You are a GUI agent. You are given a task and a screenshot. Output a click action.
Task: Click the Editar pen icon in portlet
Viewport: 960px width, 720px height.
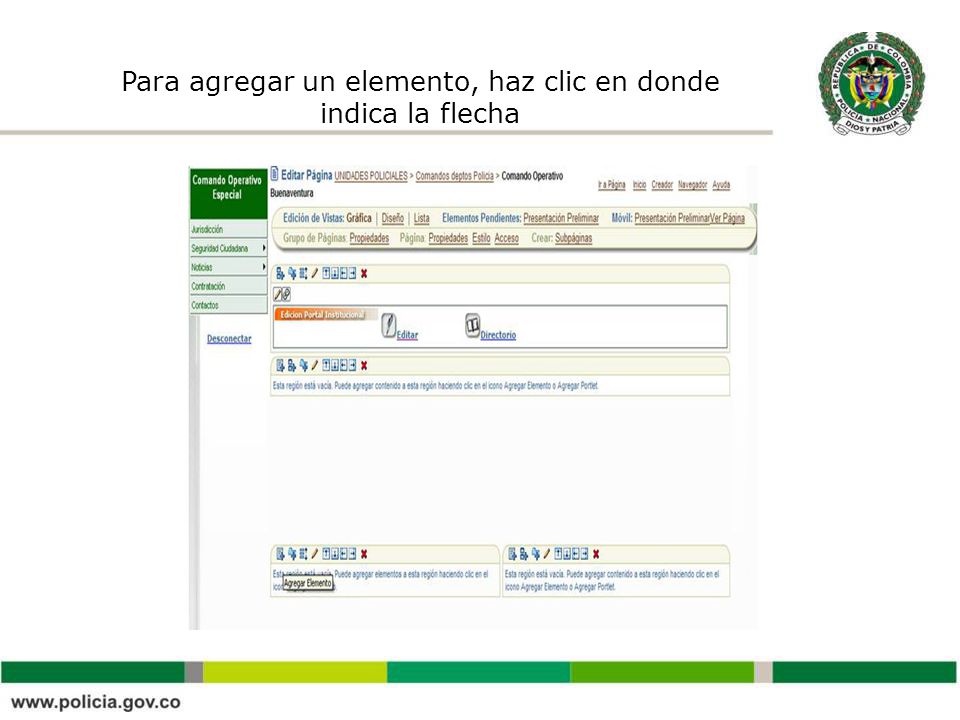389,325
